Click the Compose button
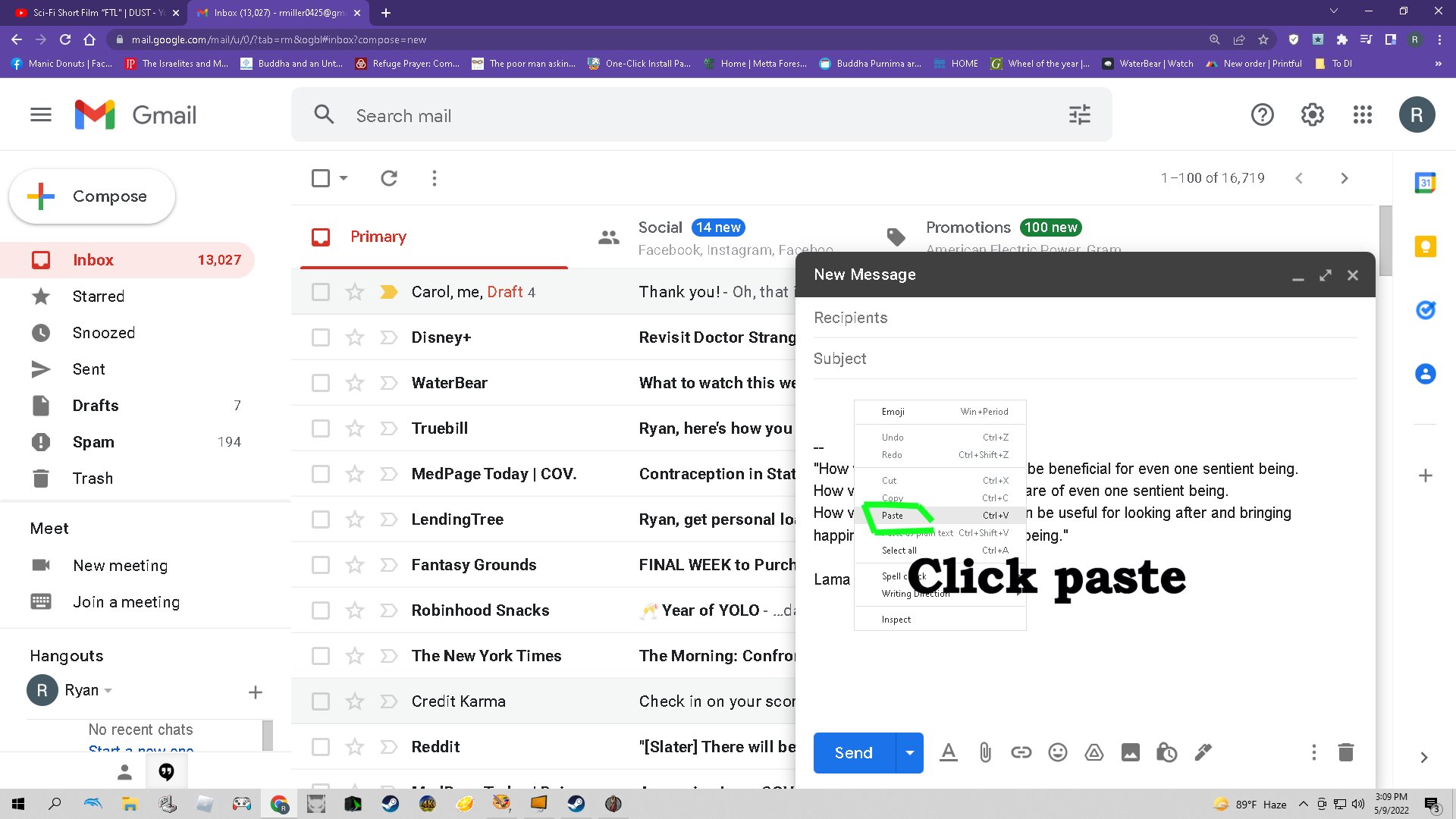1456x819 pixels. pos(93,196)
